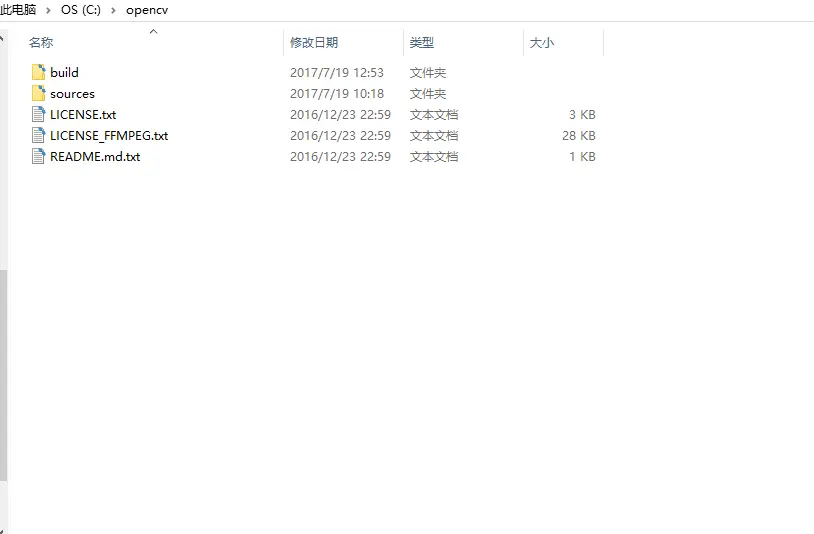The image size is (814, 534).
Task: Click the sort direction arrow above 名称
Action: click(153, 32)
